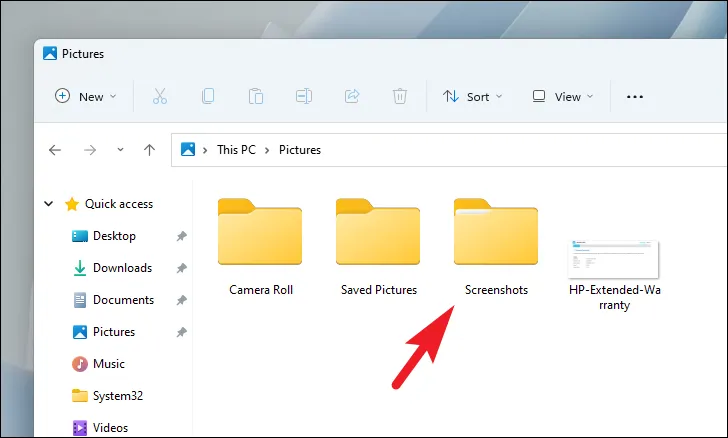Image resolution: width=728 pixels, height=438 pixels.
Task: Select Quick access in the sidebar
Action: (x=119, y=204)
